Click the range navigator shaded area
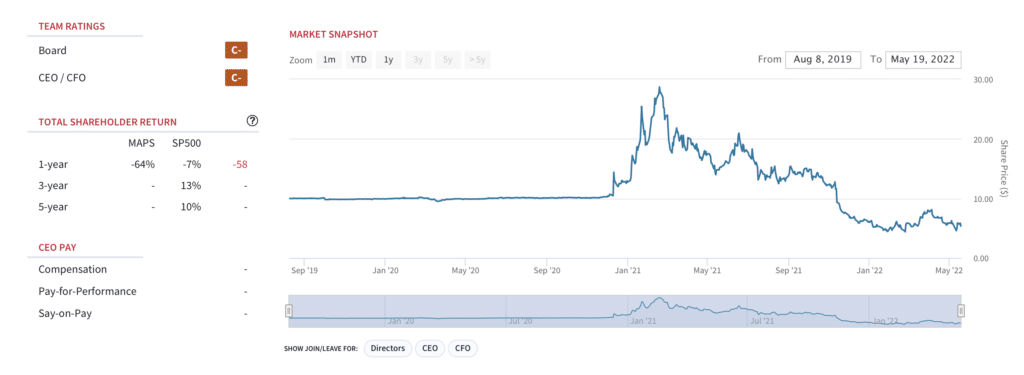 coord(624,311)
